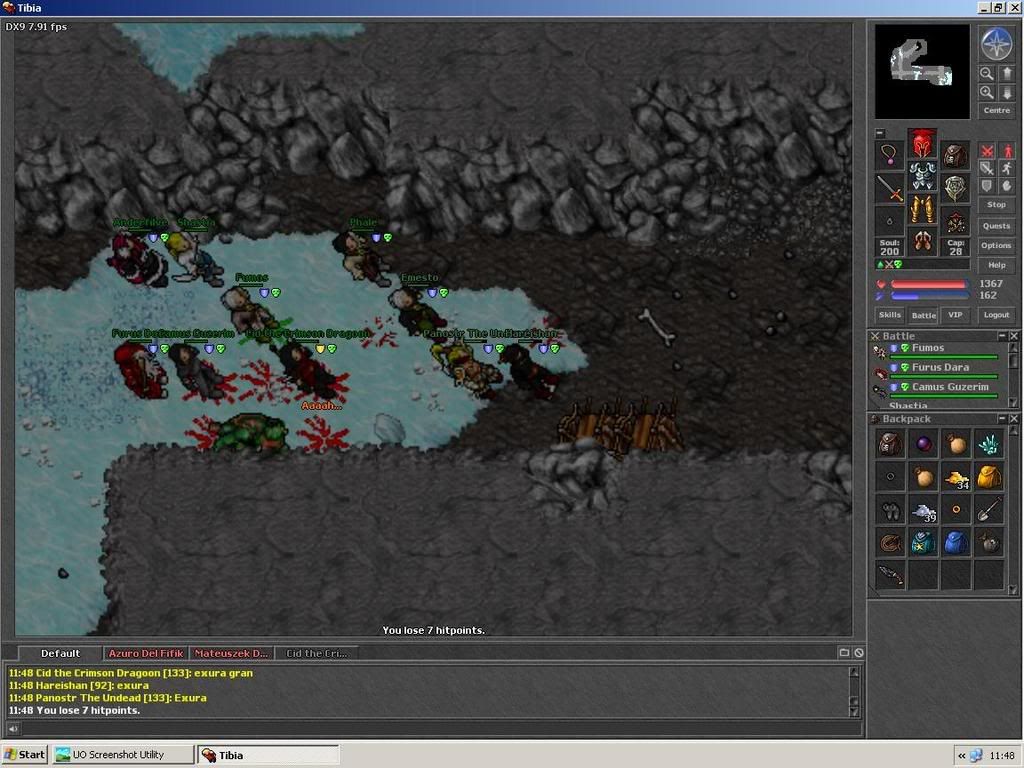The width and height of the screenshot is (1024, 768).
Task: Open the Skills window
Action: point(889,315)
